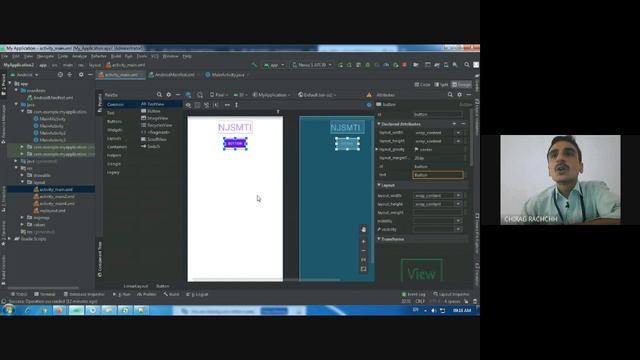
Task: Click the Collapse All icon in Project panel
Action: click(70, 75)
